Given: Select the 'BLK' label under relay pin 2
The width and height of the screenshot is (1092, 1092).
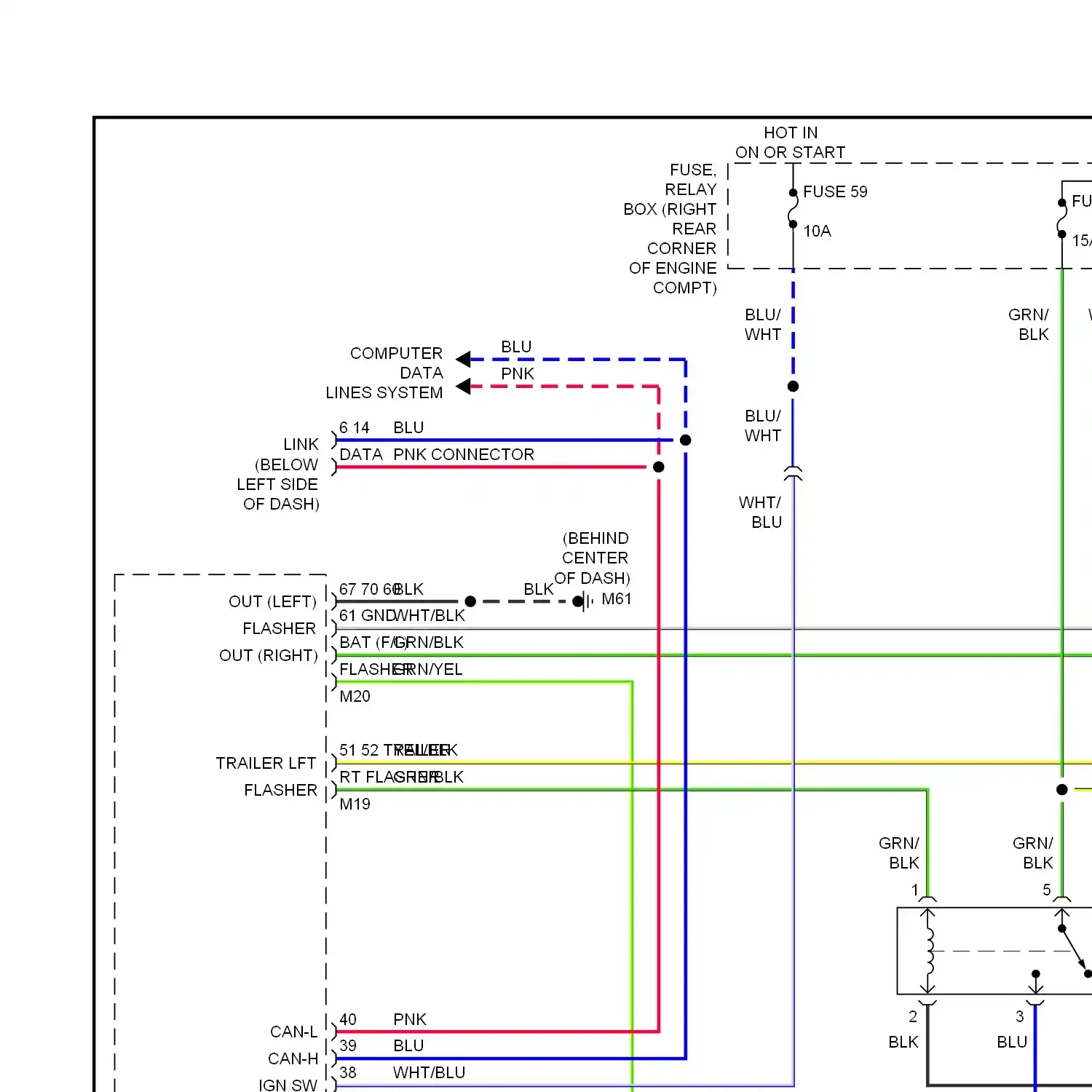Looking at the screenshot, I should pyautogui.click(x=903, y=1042).
